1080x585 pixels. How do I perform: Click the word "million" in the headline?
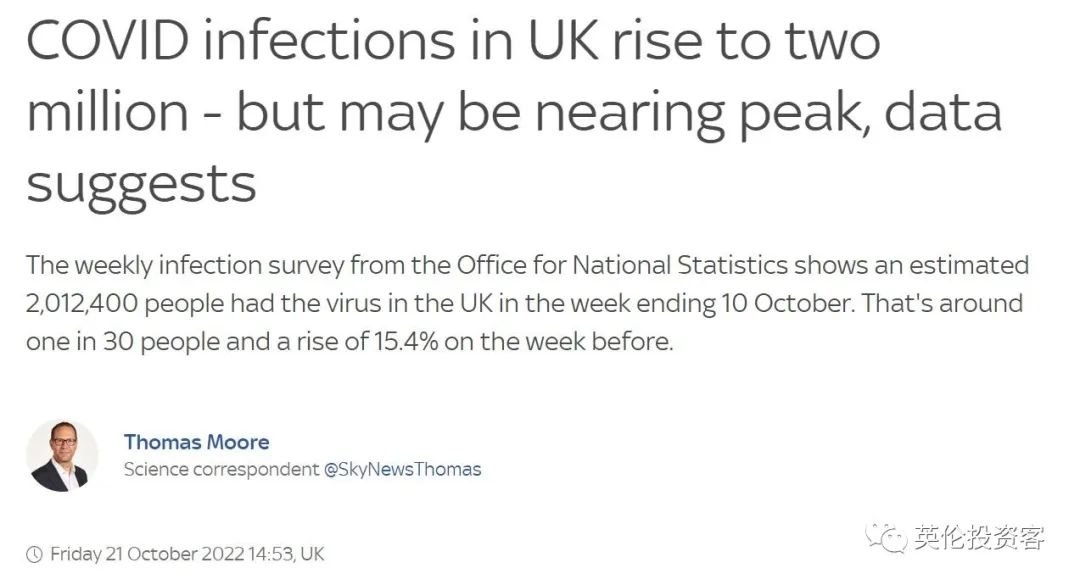[x=107, y=112]
